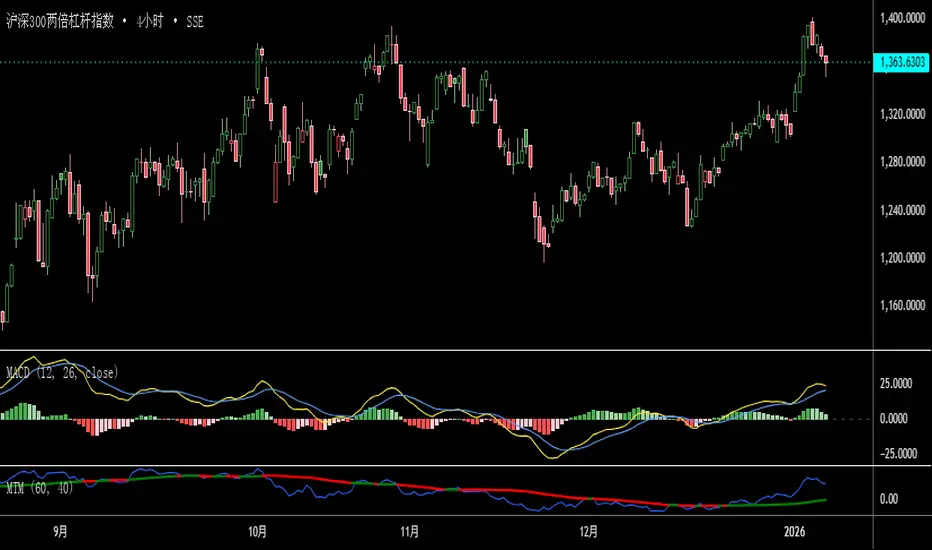Open the MACD (12, 26, close) indicator legend
The image size is (932, 550).
pyautogui.click(x=62, y=373)
